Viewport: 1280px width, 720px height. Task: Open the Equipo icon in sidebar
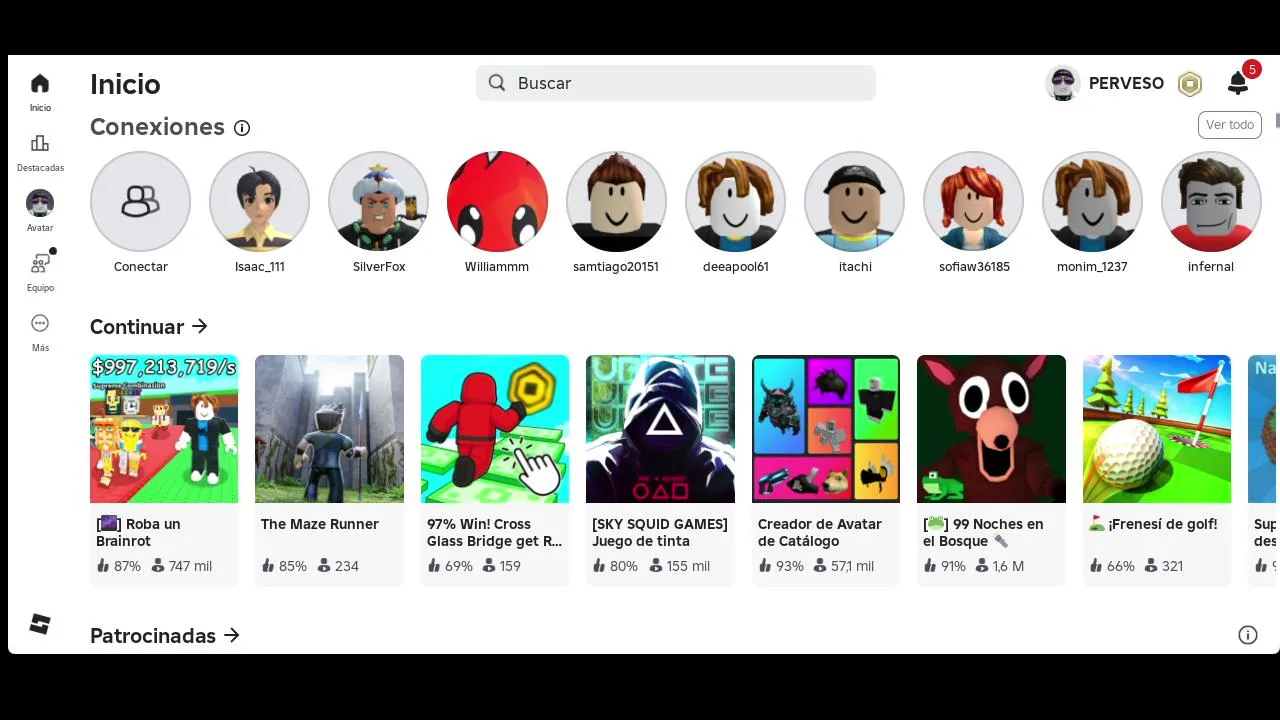(x=40, y=264)
